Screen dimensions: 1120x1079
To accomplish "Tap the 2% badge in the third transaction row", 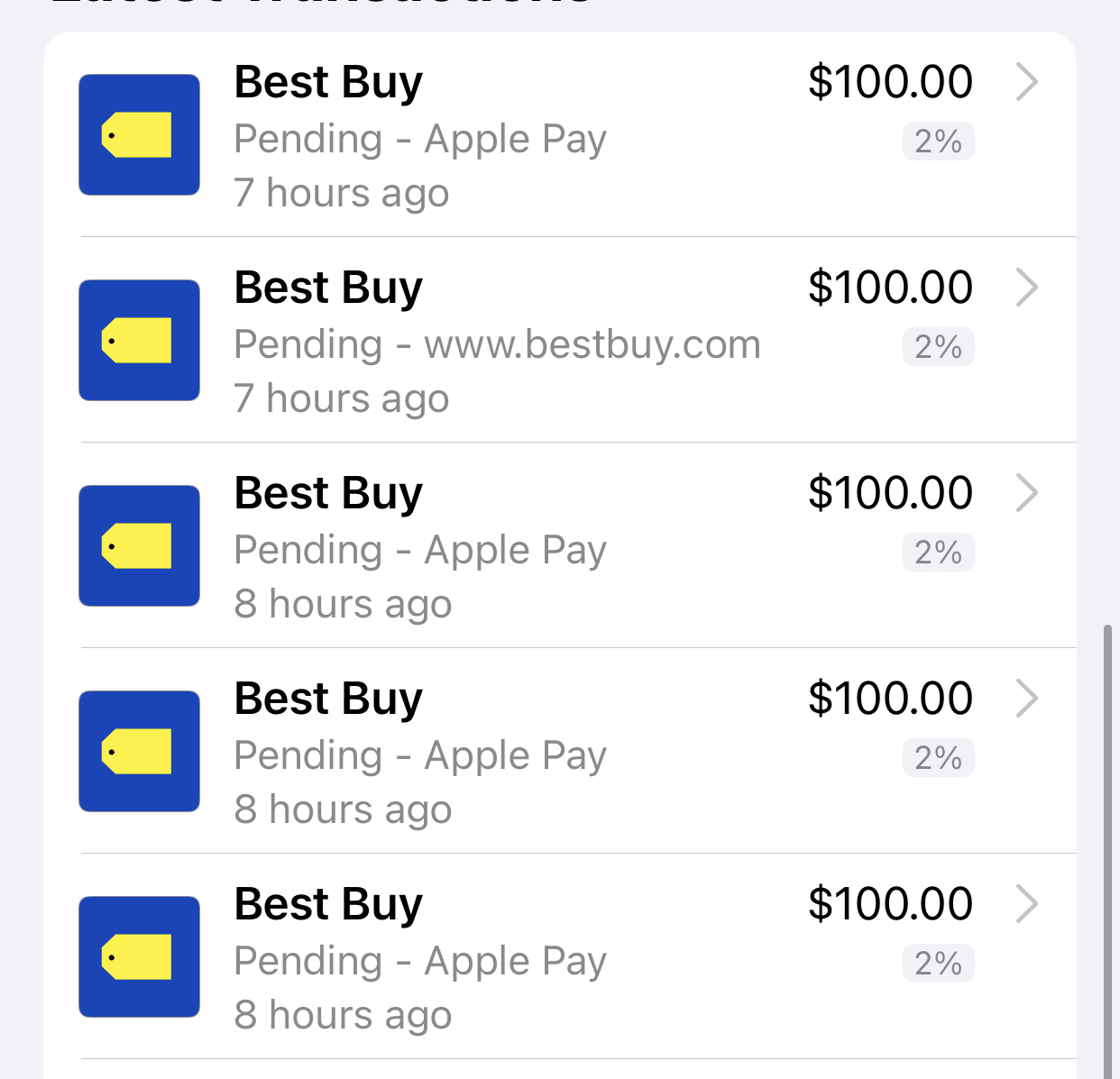I will 938,553.
